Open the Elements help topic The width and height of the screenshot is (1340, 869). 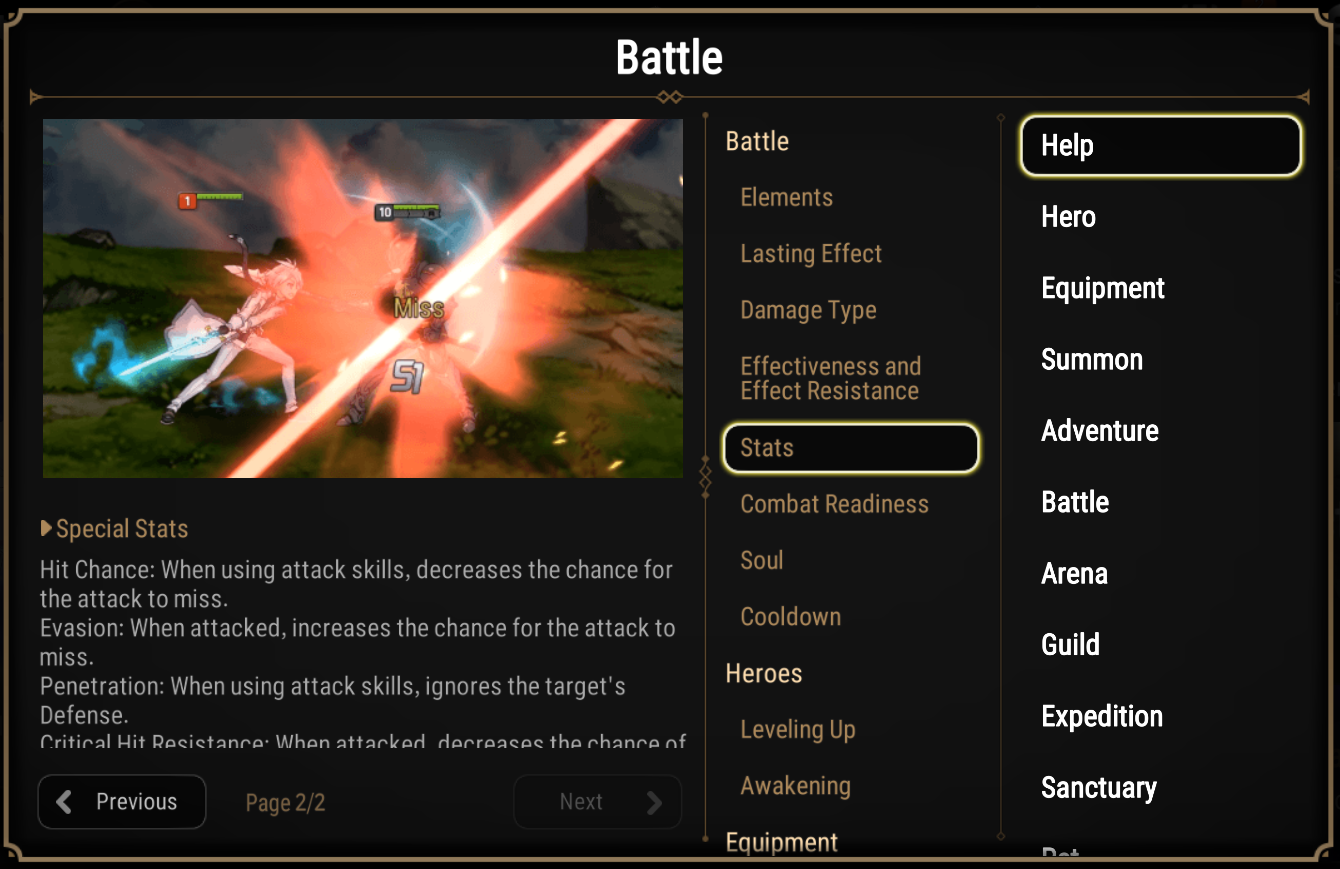coord(786,198)
